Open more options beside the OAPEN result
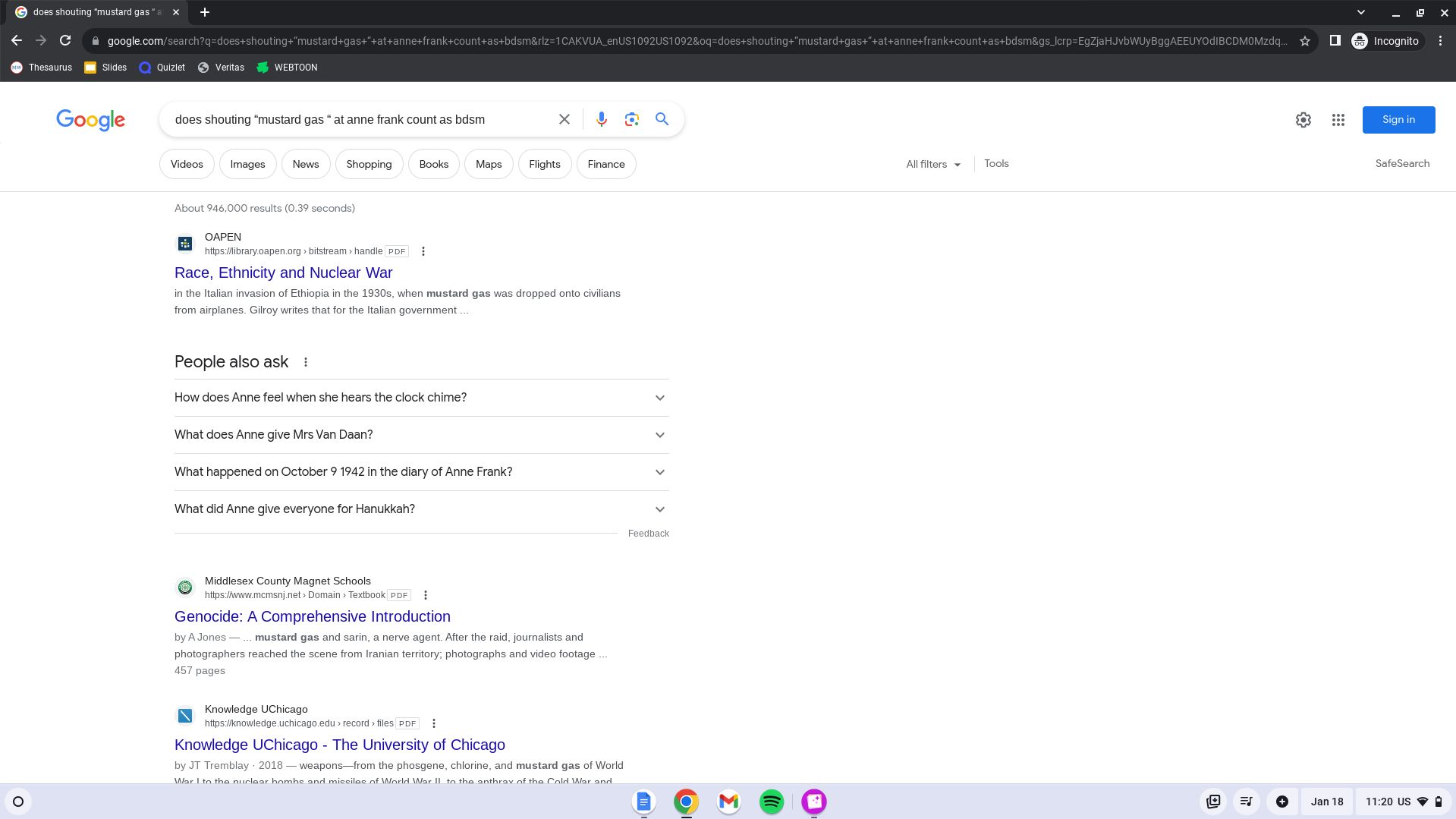The image size is (1456, 819). (x=423, y=251)
